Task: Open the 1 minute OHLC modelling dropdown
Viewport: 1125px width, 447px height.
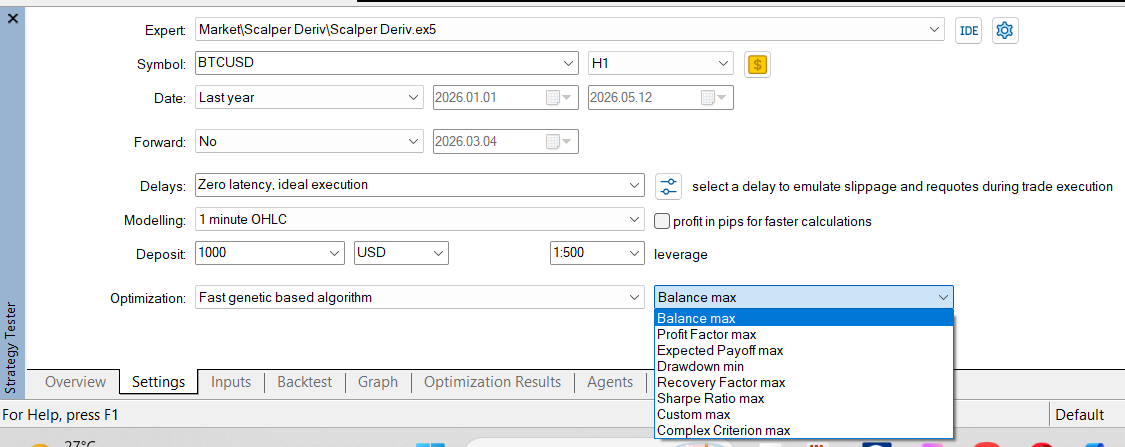Action: click(634, 219)
